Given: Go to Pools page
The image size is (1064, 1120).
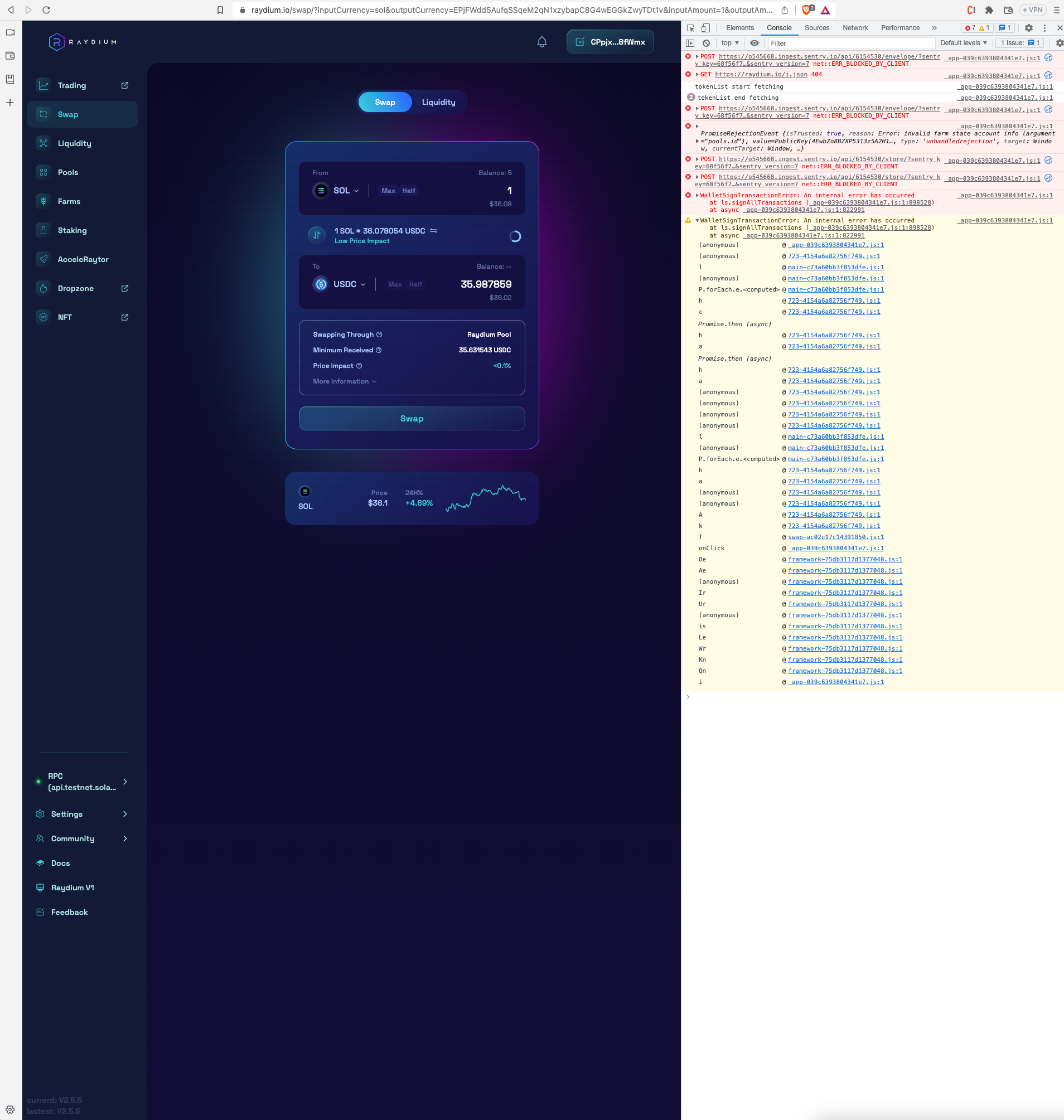Looking at the screenshot, I should pos(82,172).
